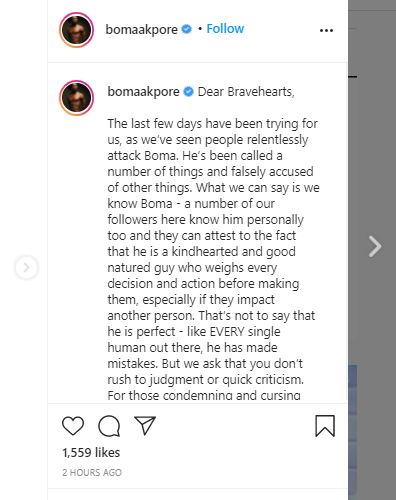Open the three-dot more options menu

326,30
